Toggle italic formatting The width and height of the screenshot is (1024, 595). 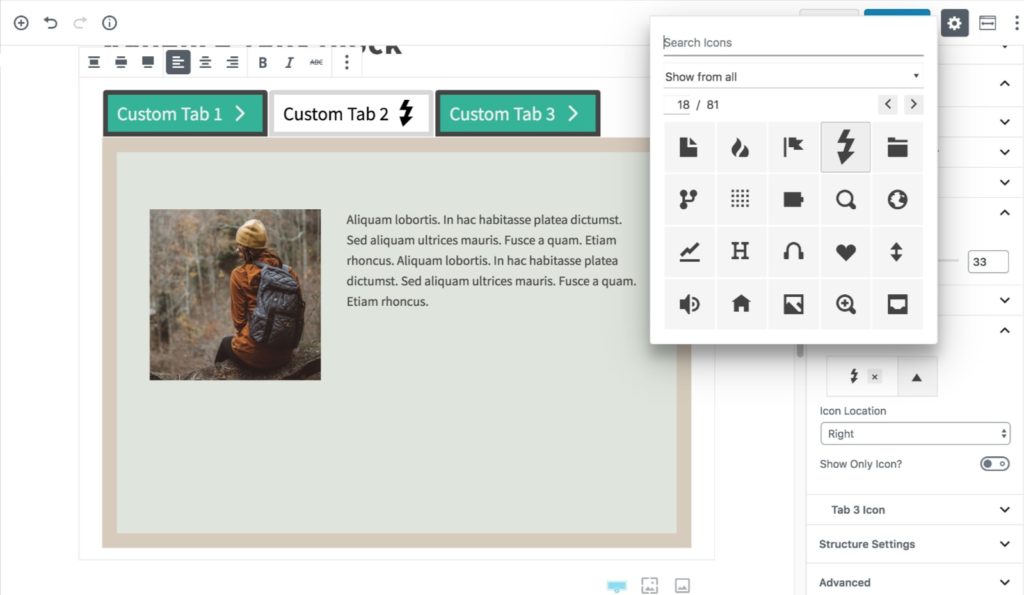tap(289, 62)
